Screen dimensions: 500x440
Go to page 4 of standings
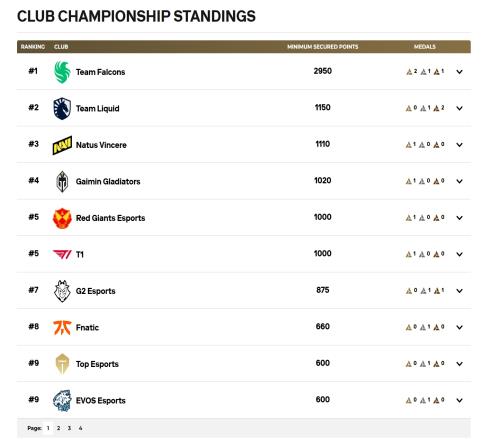80,428
